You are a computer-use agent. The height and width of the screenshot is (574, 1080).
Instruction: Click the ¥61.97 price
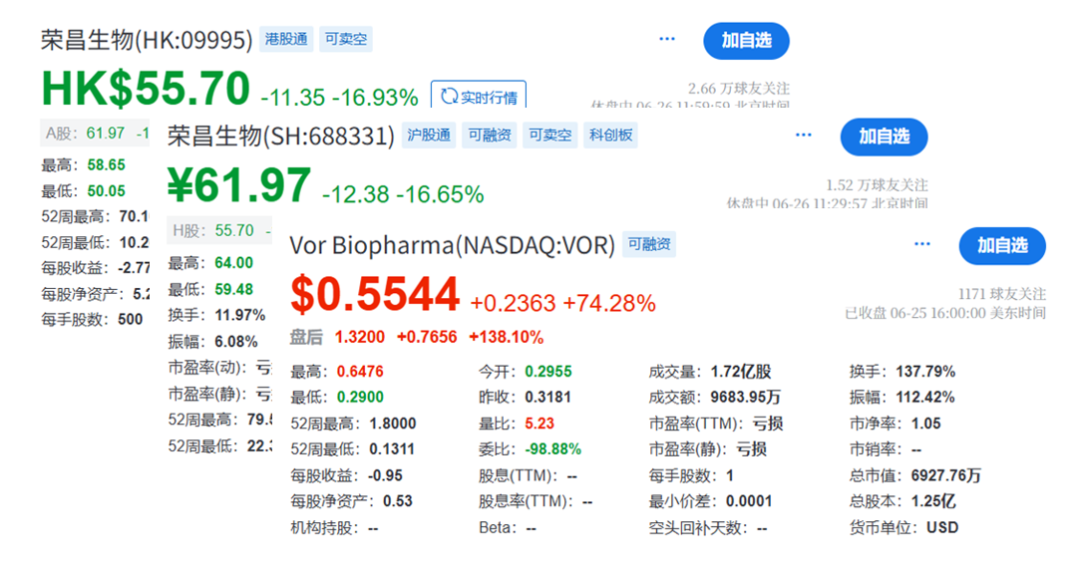239,185
